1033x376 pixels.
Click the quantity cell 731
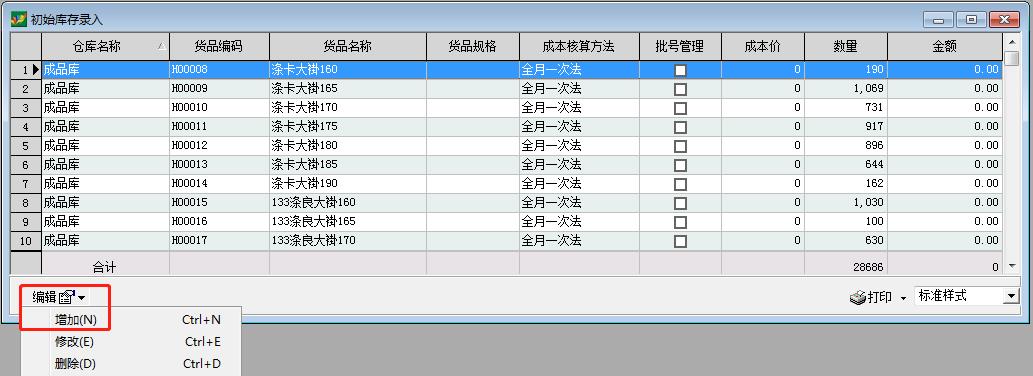point(846,107)
